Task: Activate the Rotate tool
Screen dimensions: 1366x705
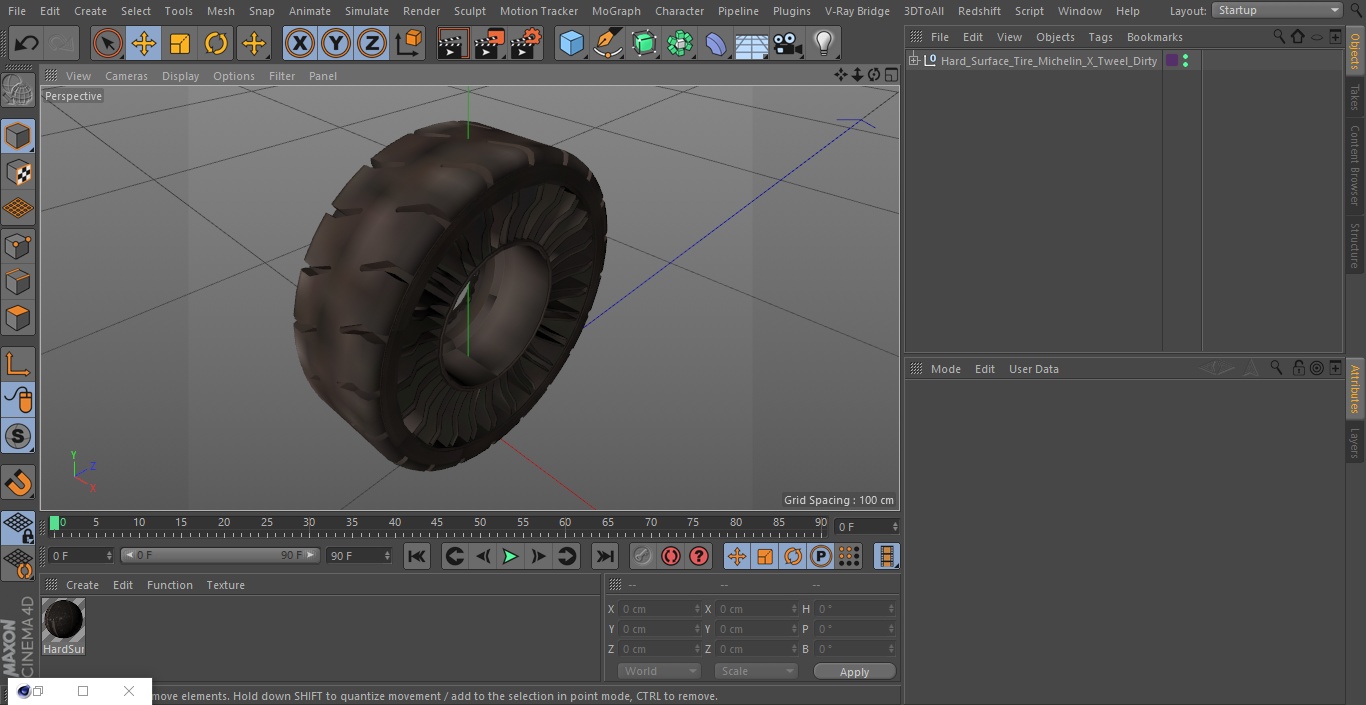Action: point(216,43)
